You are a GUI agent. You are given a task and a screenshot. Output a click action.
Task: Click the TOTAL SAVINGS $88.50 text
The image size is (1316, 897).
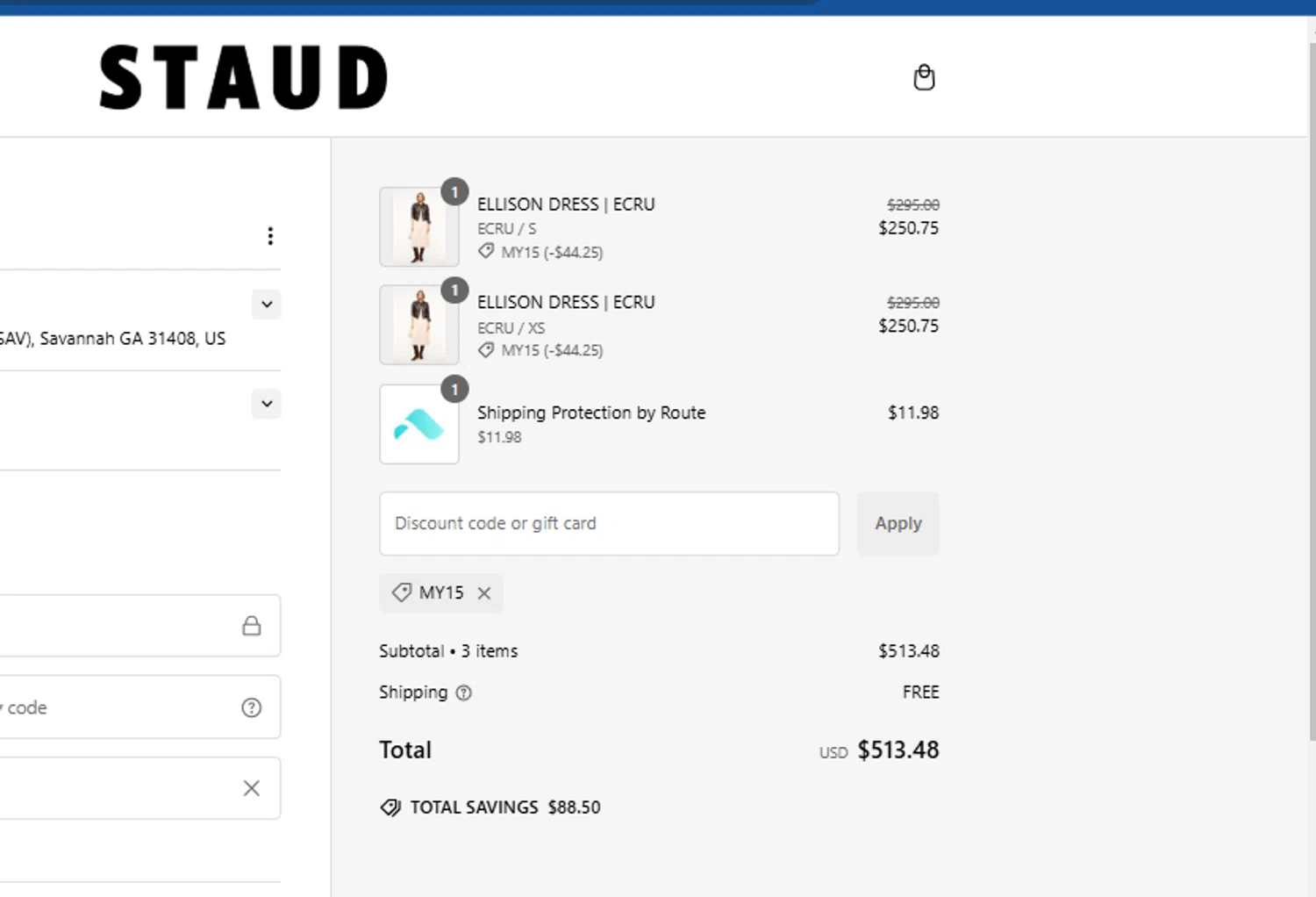pos(505,807)
